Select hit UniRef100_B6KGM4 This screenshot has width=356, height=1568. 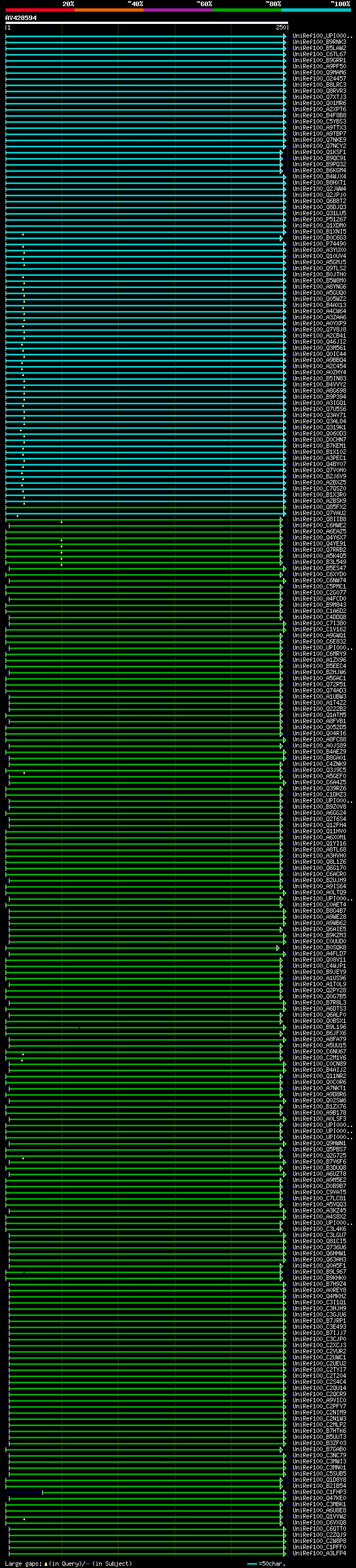(x=319, y=171)
